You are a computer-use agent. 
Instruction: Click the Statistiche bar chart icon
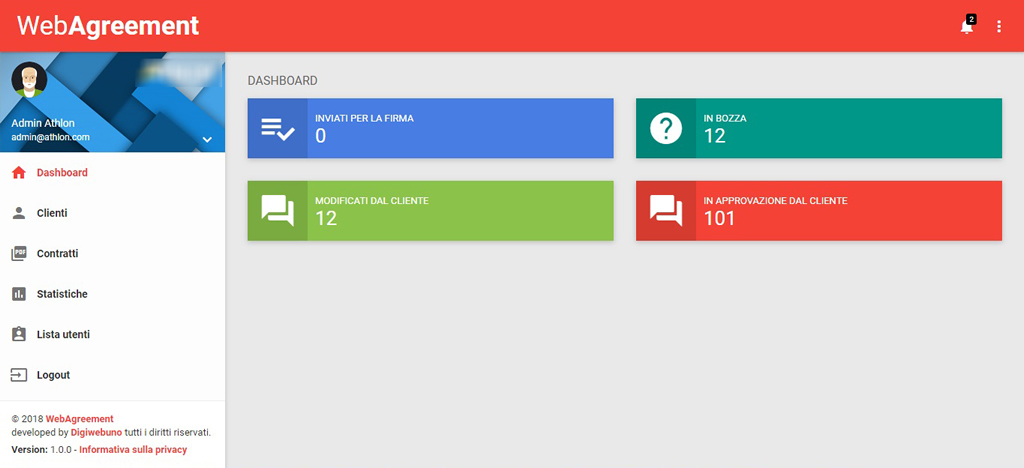tap(18, 294)
